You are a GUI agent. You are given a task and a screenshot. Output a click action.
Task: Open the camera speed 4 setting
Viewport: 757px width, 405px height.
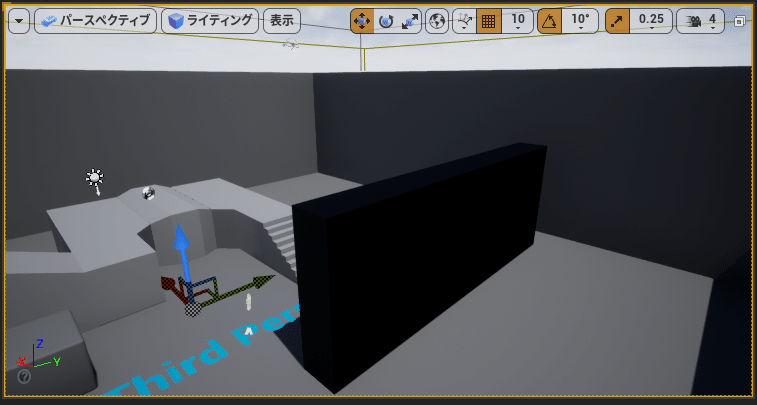click(701, 21)
